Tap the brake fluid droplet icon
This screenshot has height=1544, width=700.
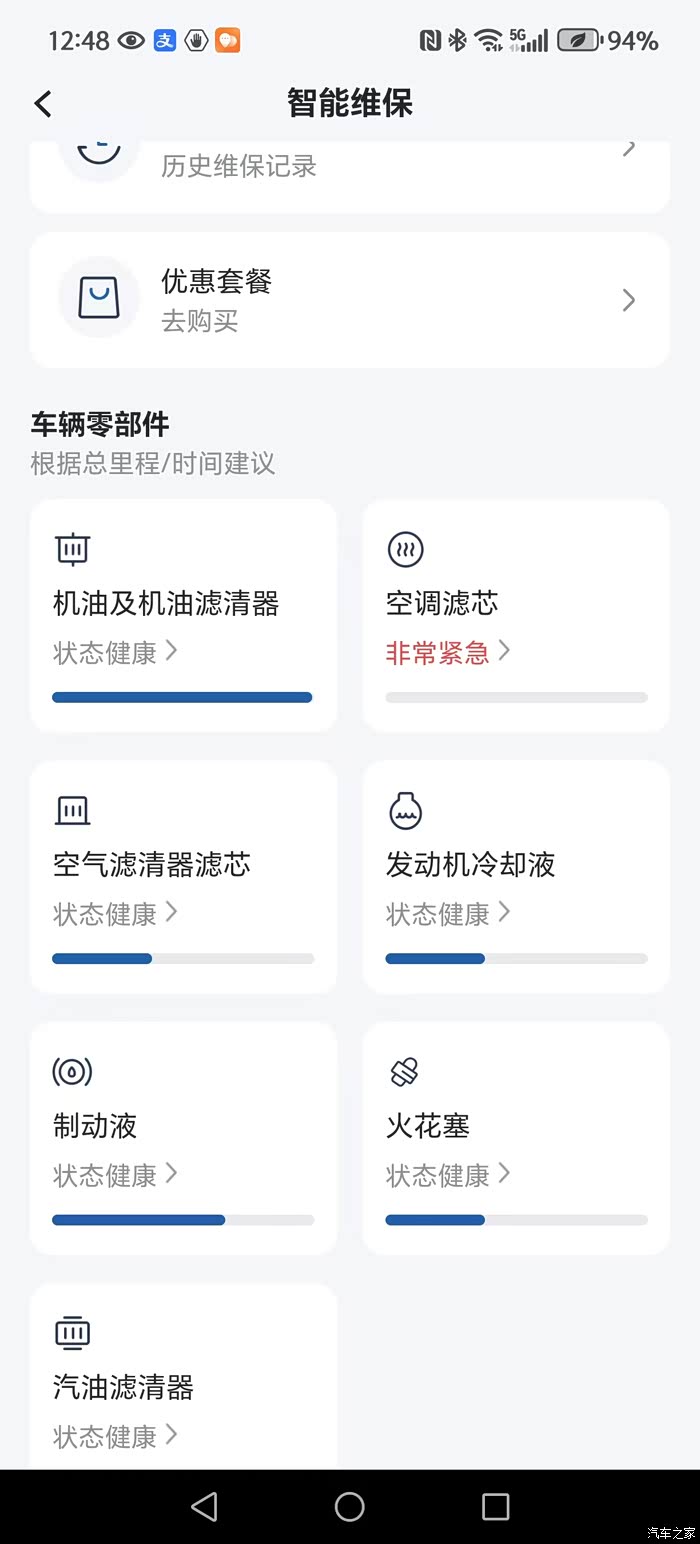pos(72,1072)
